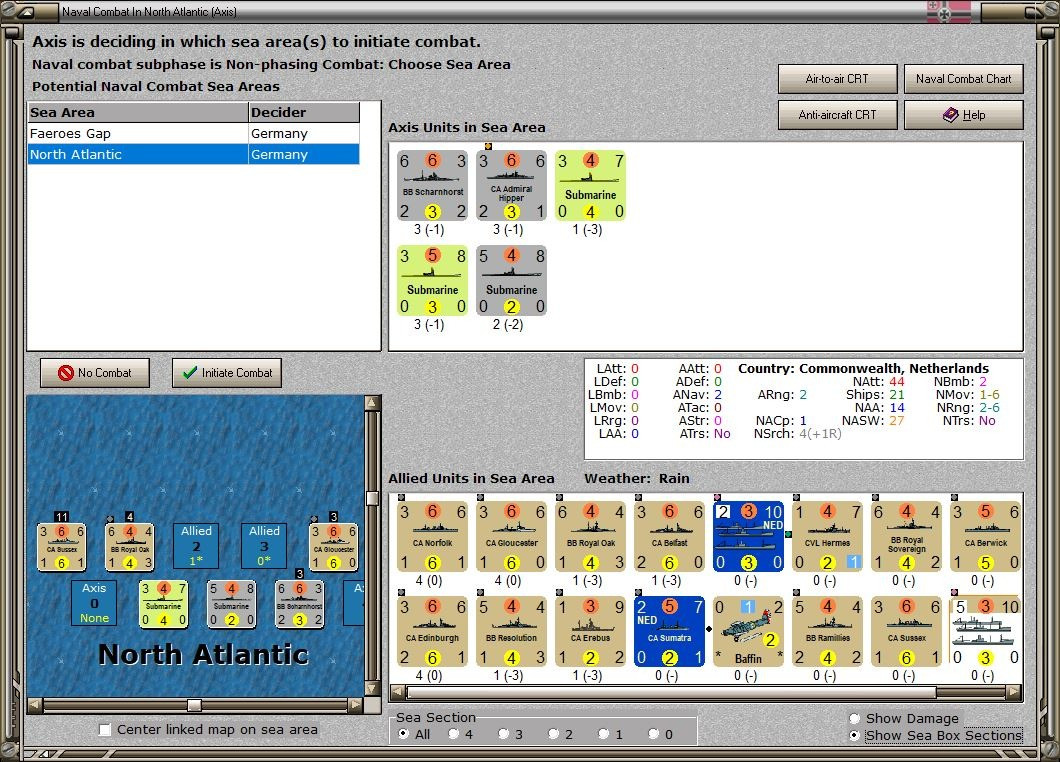Image resolution: width=1060 pixels, height=762 pixels.
Task: Select the yellow Submarine with stats 3 4 7
Action: click(591, 186)
